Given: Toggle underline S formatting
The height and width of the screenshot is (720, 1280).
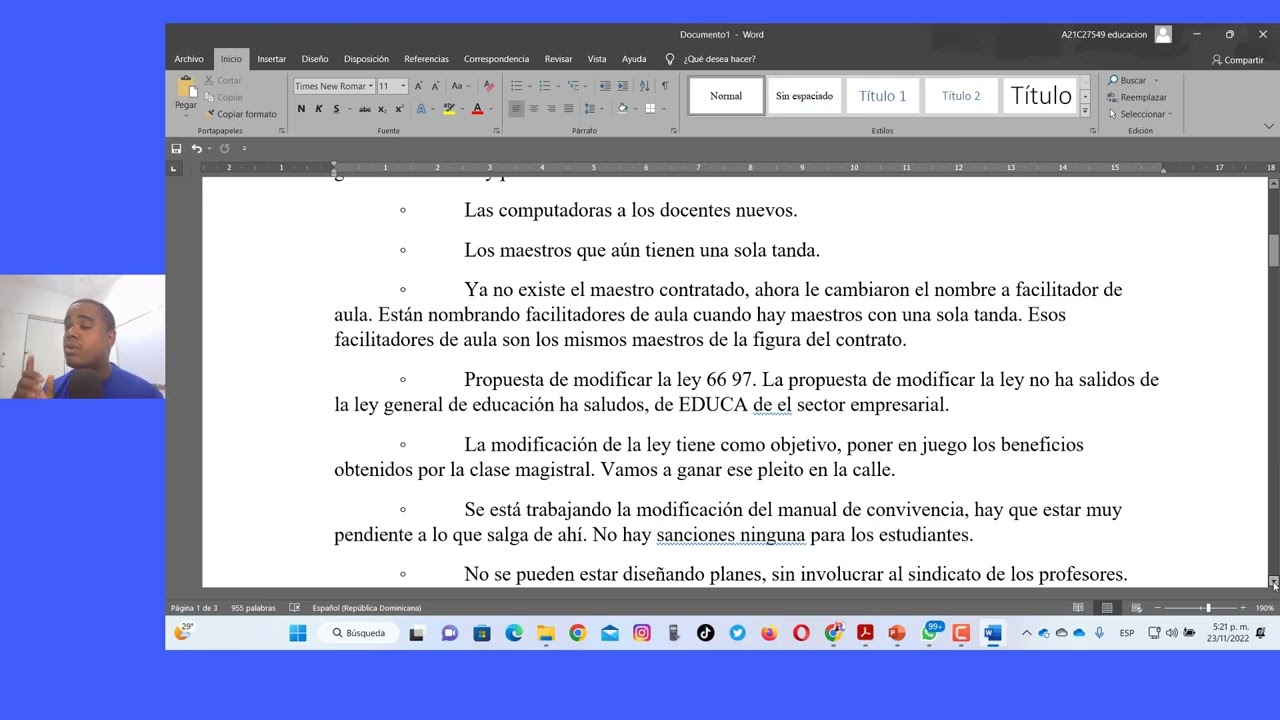Looking at the screenshot, I should pyautogui.click(x=336, y=109).
